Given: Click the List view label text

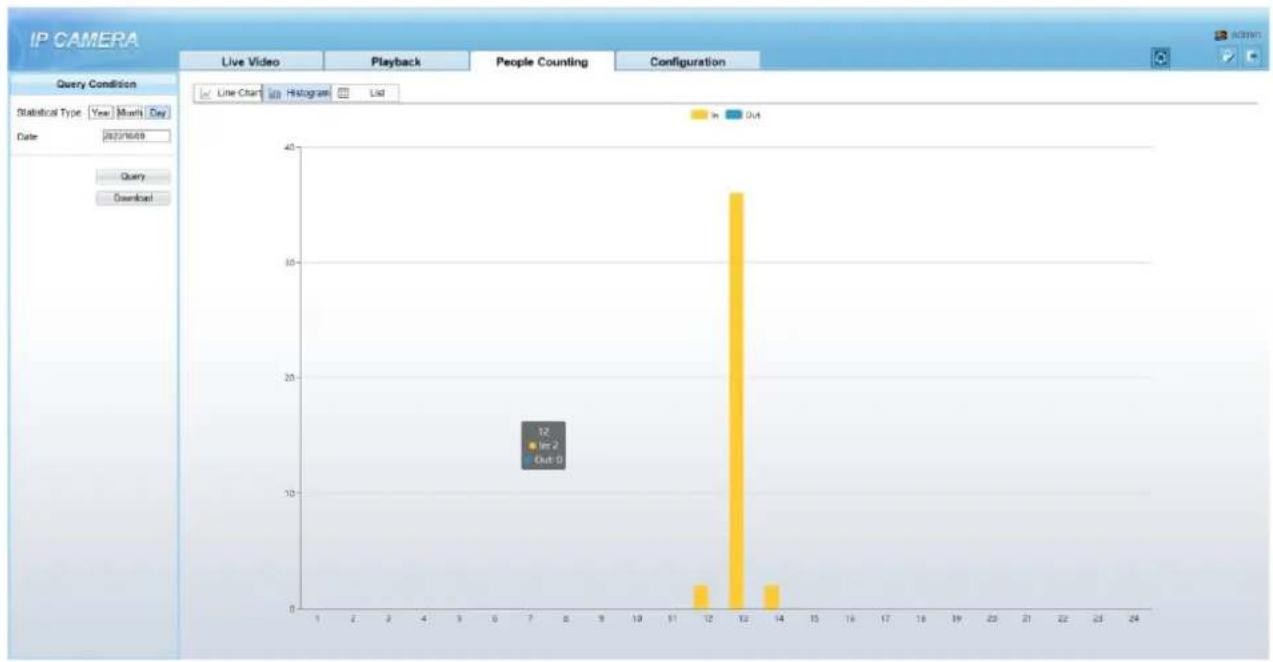Looking at the screenshot, I should click(376, 93).
